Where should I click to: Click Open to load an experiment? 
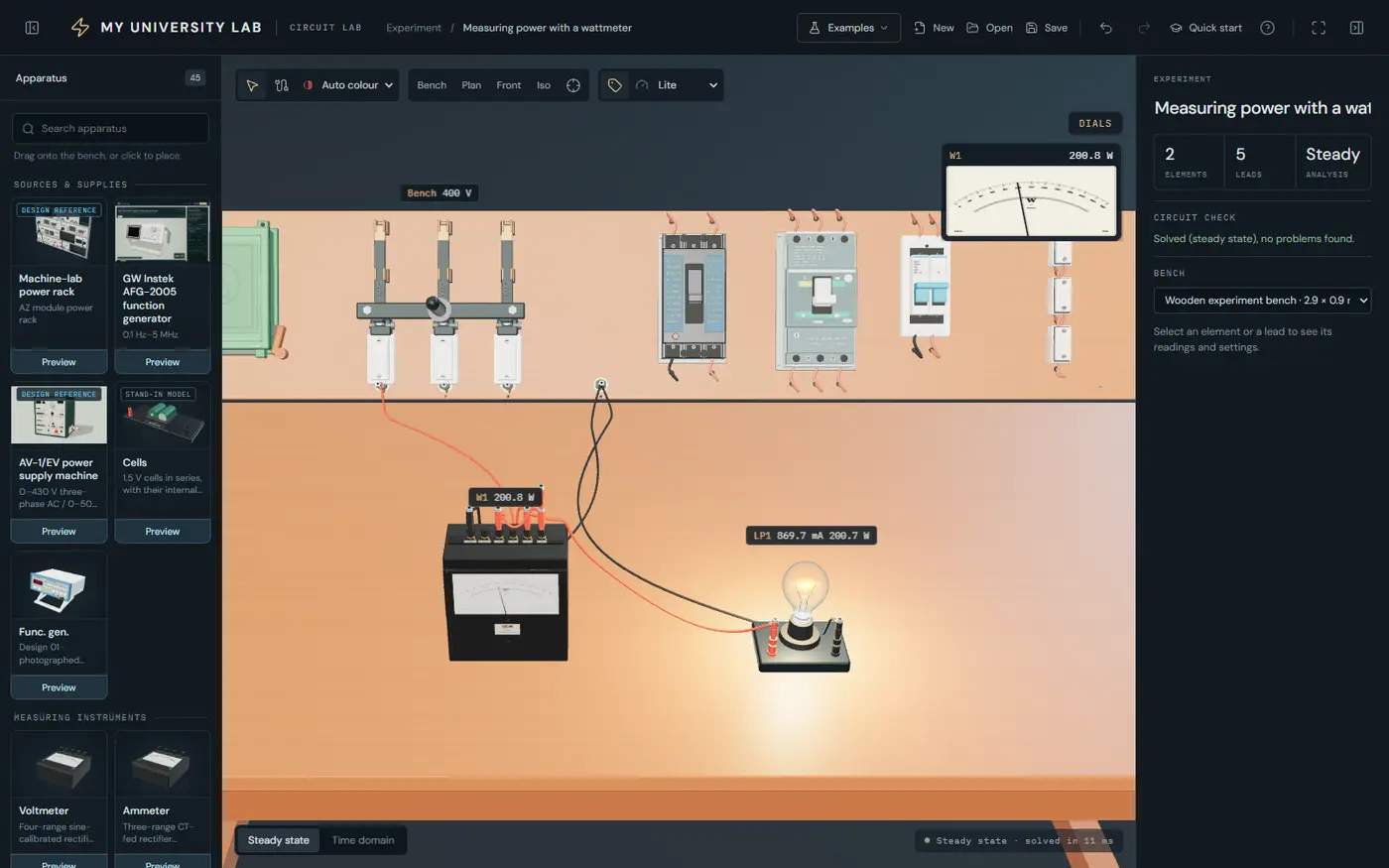coord(989,28)
